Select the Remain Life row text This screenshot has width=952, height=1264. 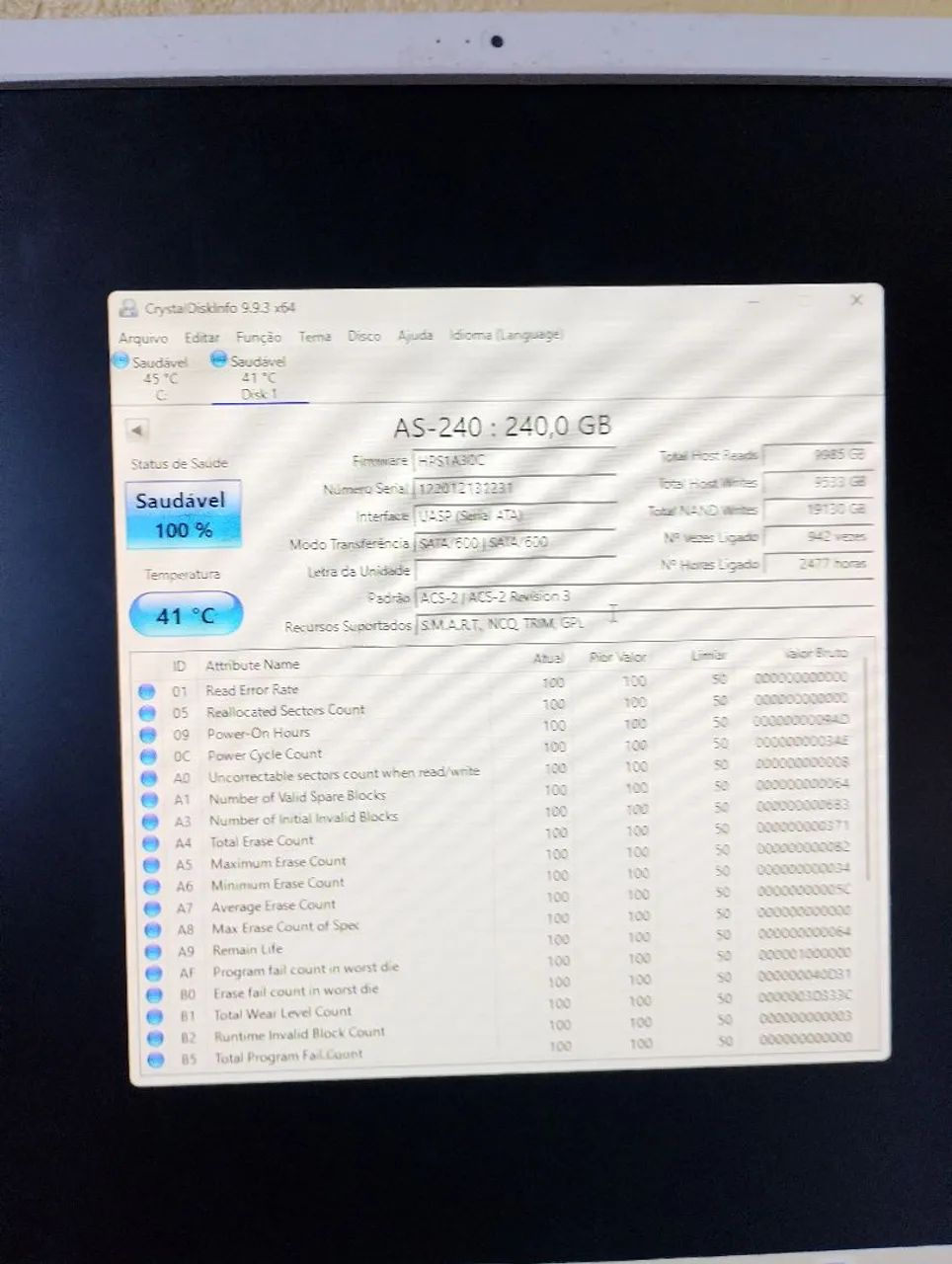click(x=247, y=950)
